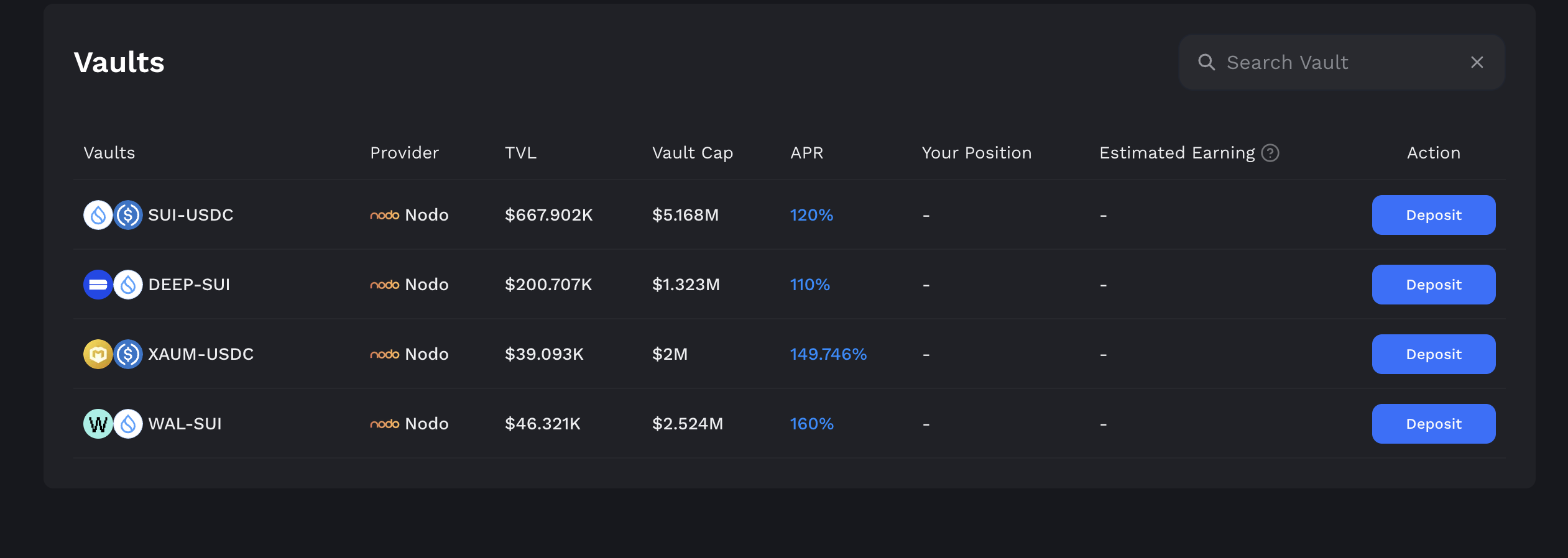The image size is (1568, 558).
Task: Click the APR column header
Action: (806, 153)
